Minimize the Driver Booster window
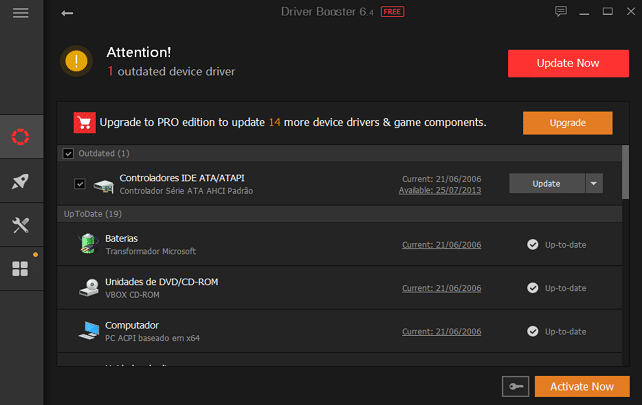 coord(584,14)
